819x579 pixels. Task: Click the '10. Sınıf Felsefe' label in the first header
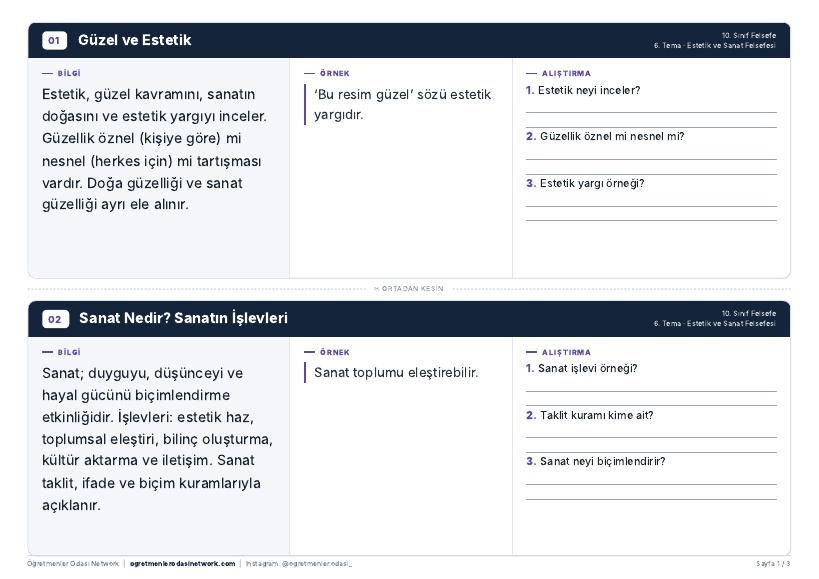[748, 36]
